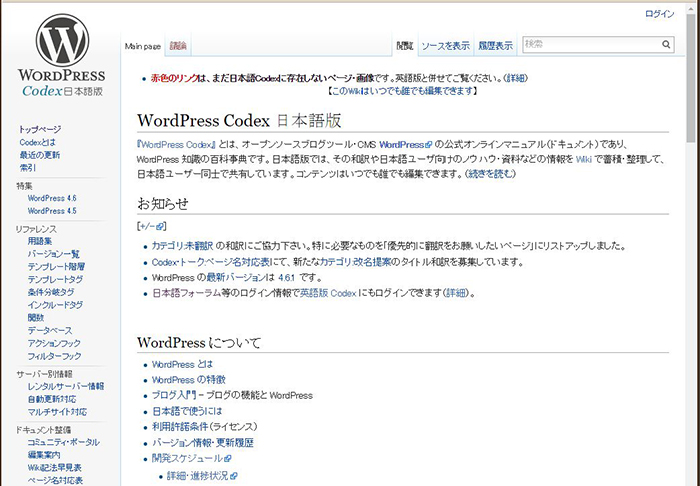Open the ソースを表示 tab
The height and width of the screenshot is (486, 700).
pyautogui.click(x=446, y=46)
